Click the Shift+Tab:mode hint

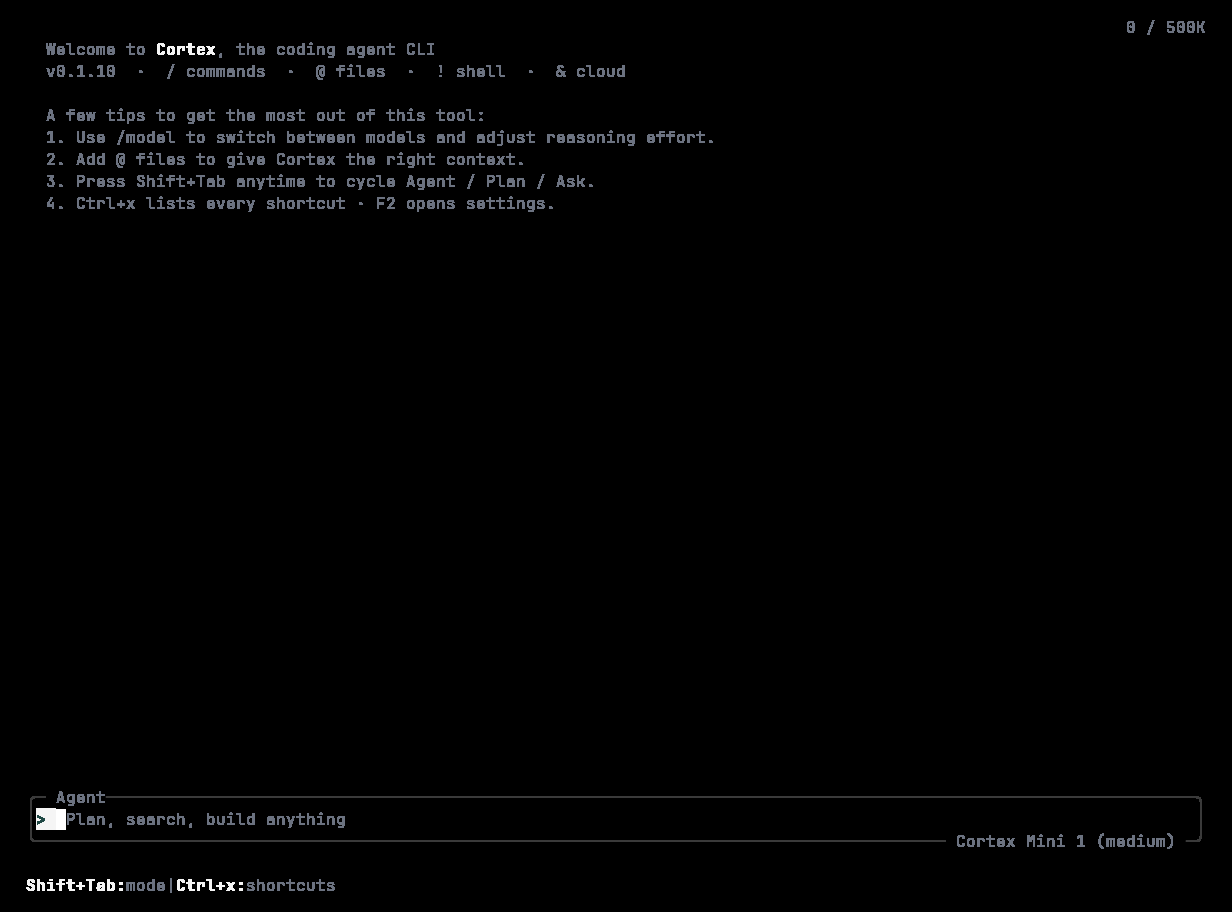point(96,885)
